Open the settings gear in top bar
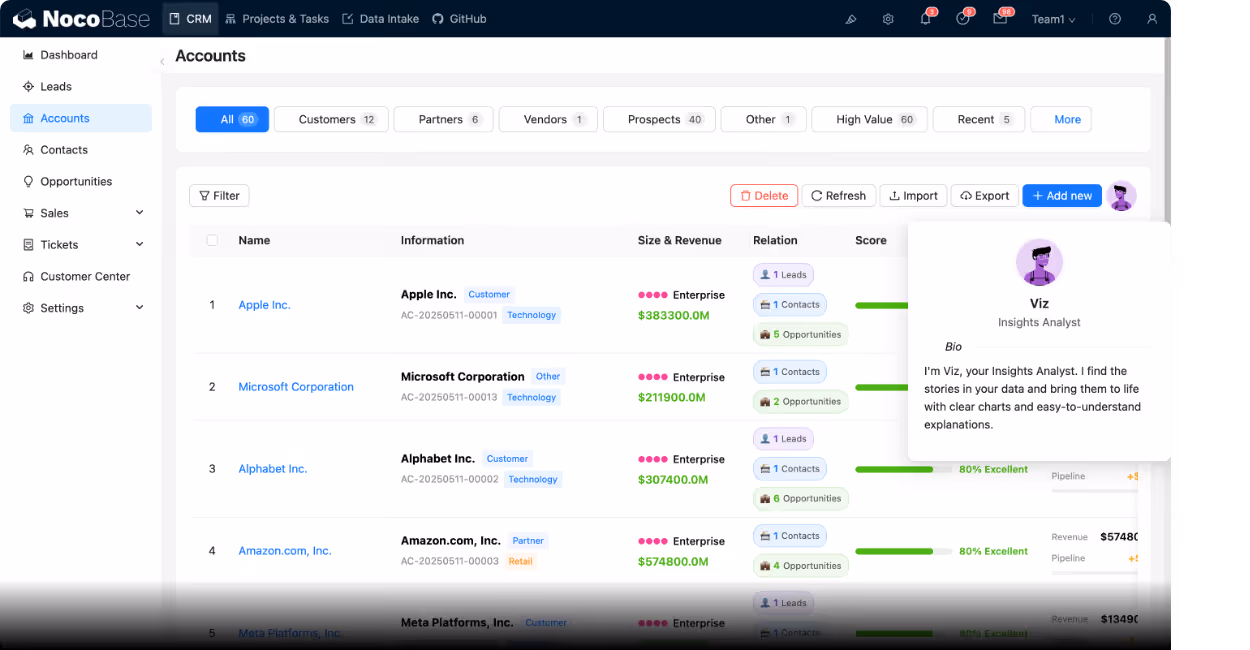The width and height of the screenshot is (1250, 650). 888,19
